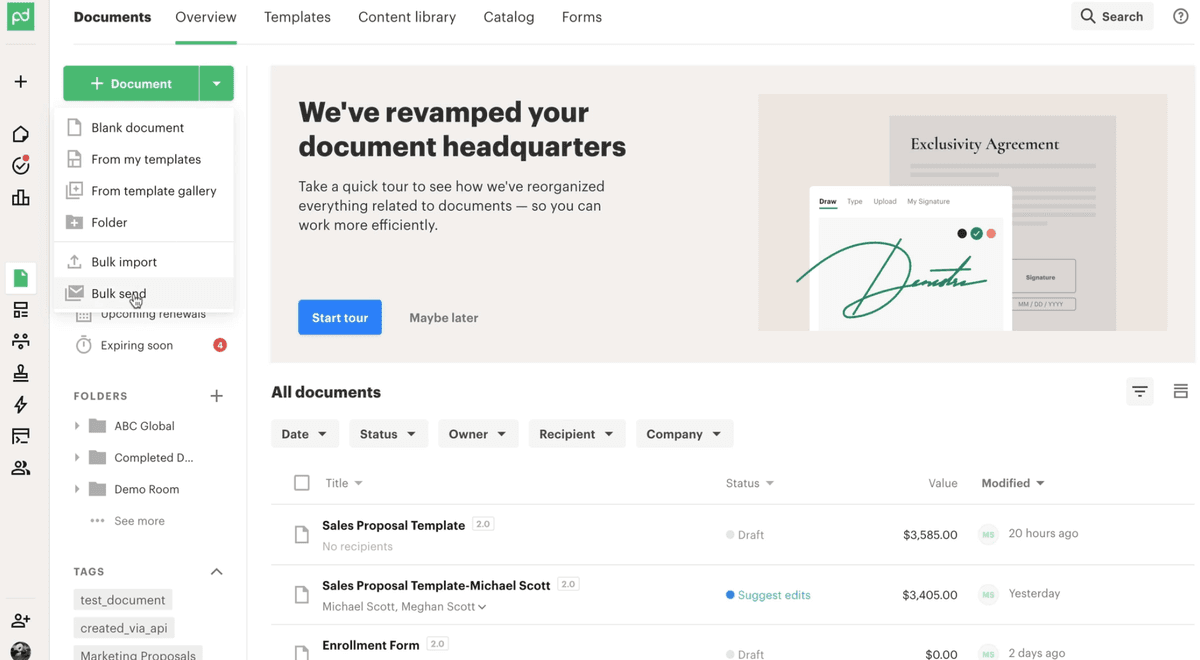The height and width of the screenshot is (660, 1200).
Task: Expand the ABC Global folder
Action: point(77,426)
